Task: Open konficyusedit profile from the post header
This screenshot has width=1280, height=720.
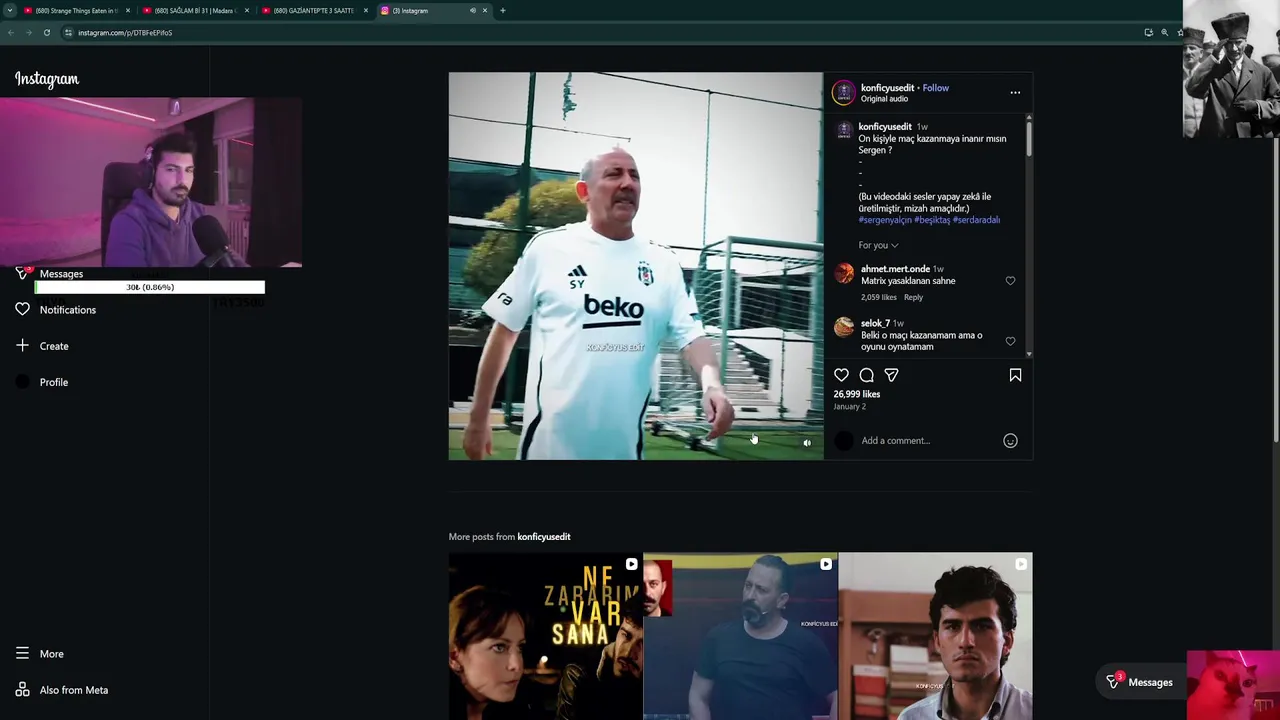Action: (x=888, y=88)
